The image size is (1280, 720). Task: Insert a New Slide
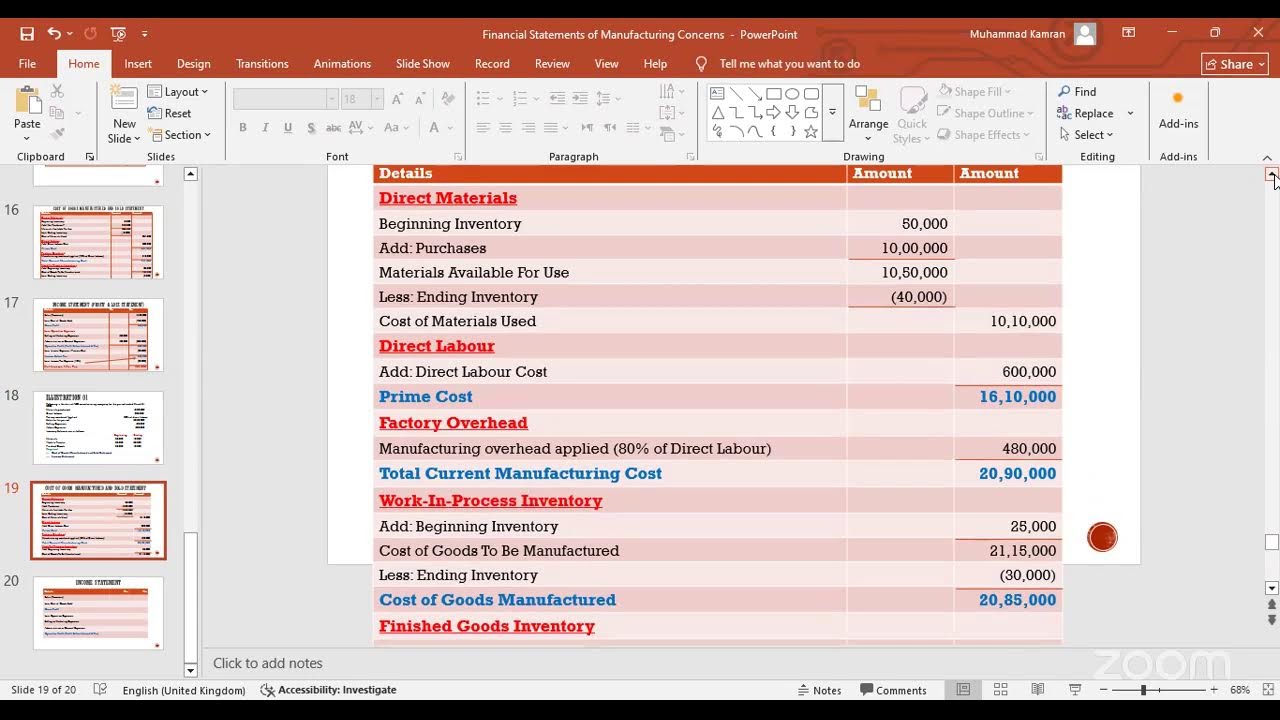click(124, 113)
